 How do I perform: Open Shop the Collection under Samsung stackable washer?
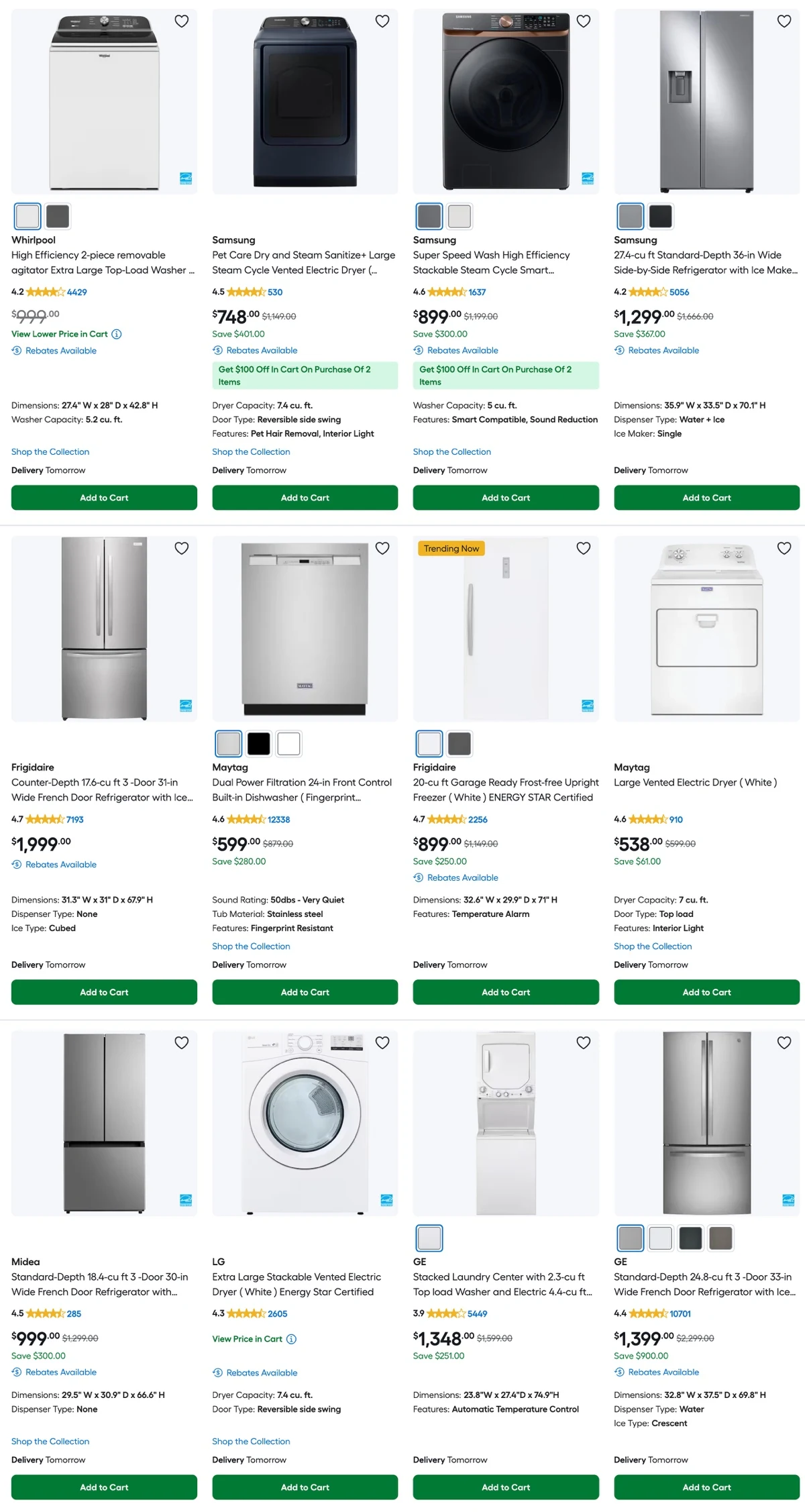point(452,451)
